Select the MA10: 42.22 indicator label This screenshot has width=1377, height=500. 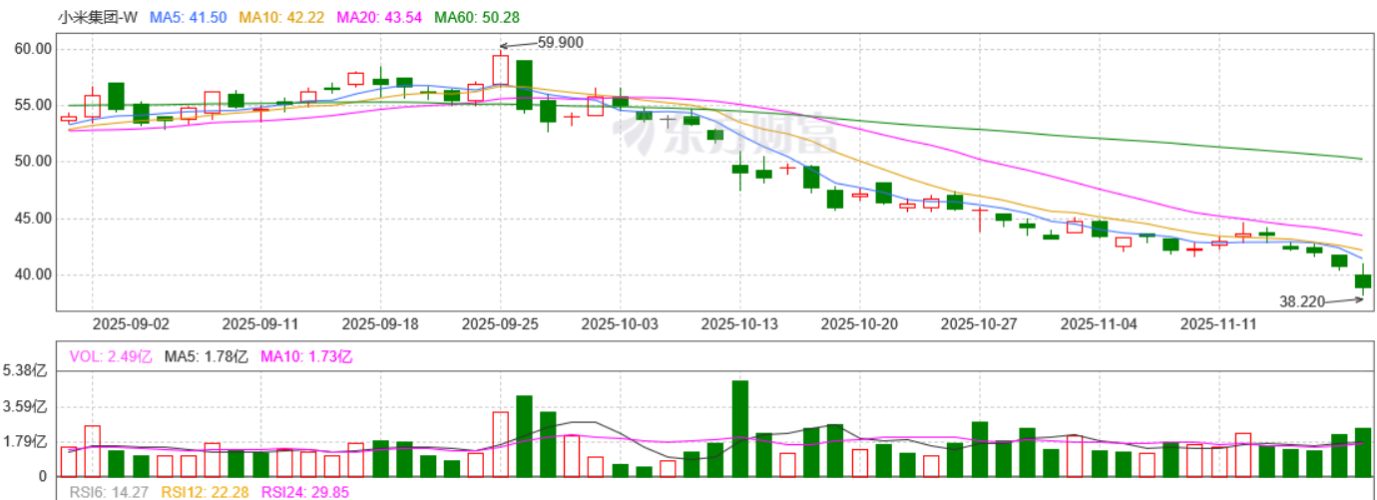284,17
